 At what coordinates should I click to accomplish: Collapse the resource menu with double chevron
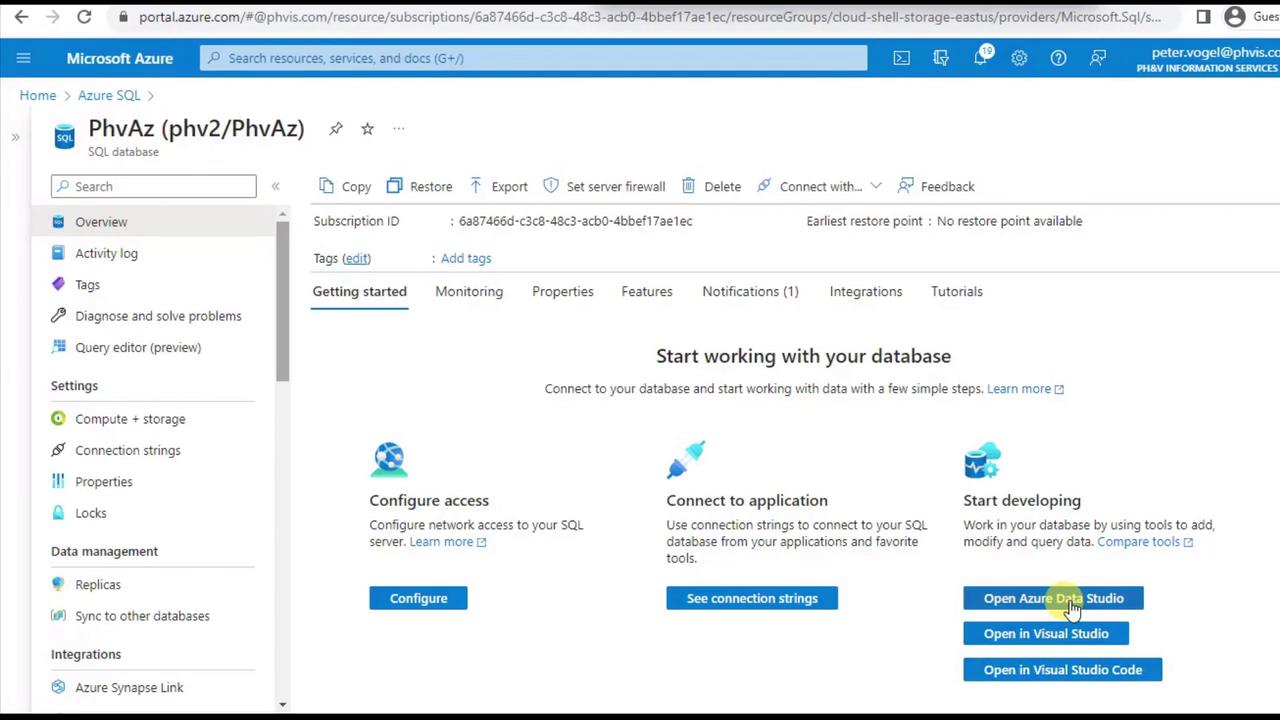coord(275,186)
